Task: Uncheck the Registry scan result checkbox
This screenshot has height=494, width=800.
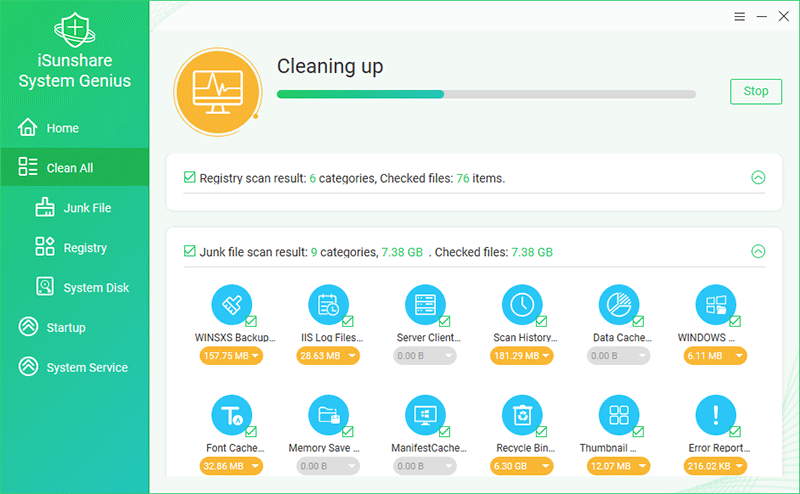Action: tap(190, 177)
